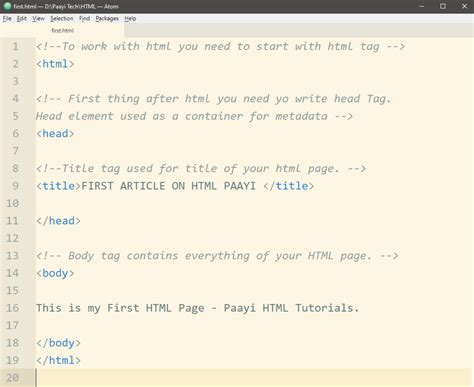This screenshot has width=474, height=387.
Task: Click line number 11 in the gutter
Action: coord(12,221)
